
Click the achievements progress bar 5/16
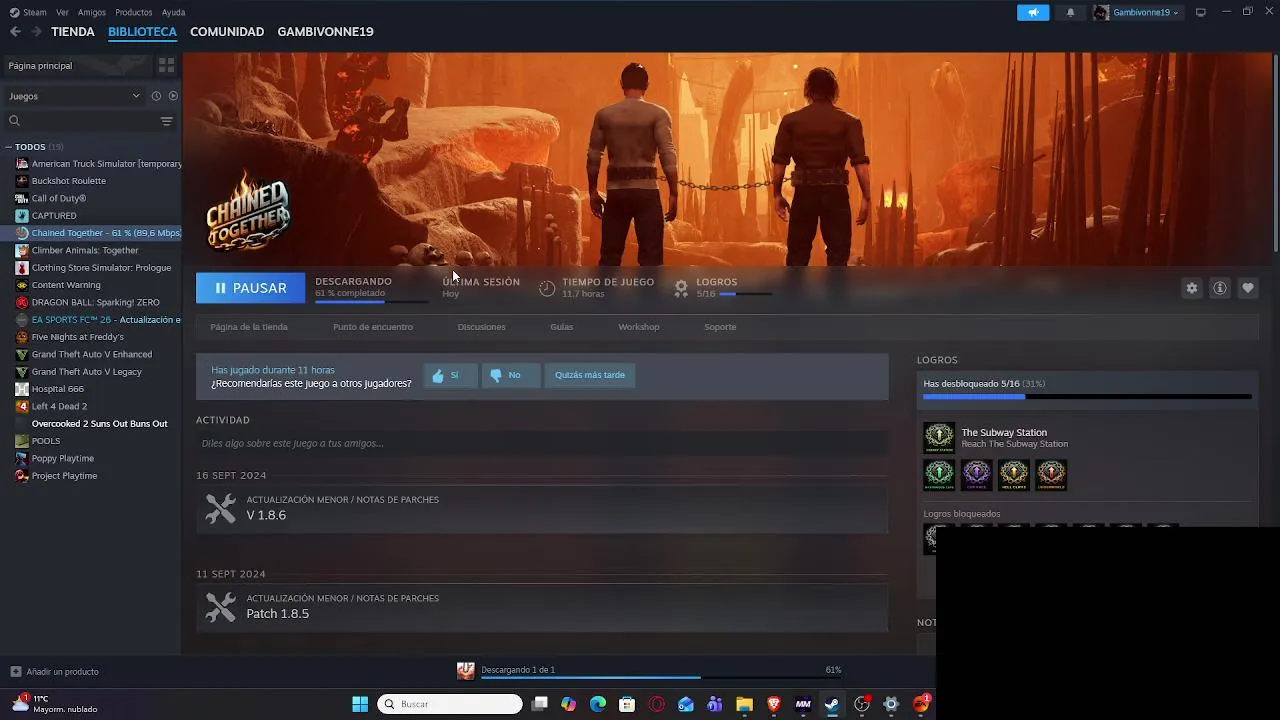[x=745, y=294]
